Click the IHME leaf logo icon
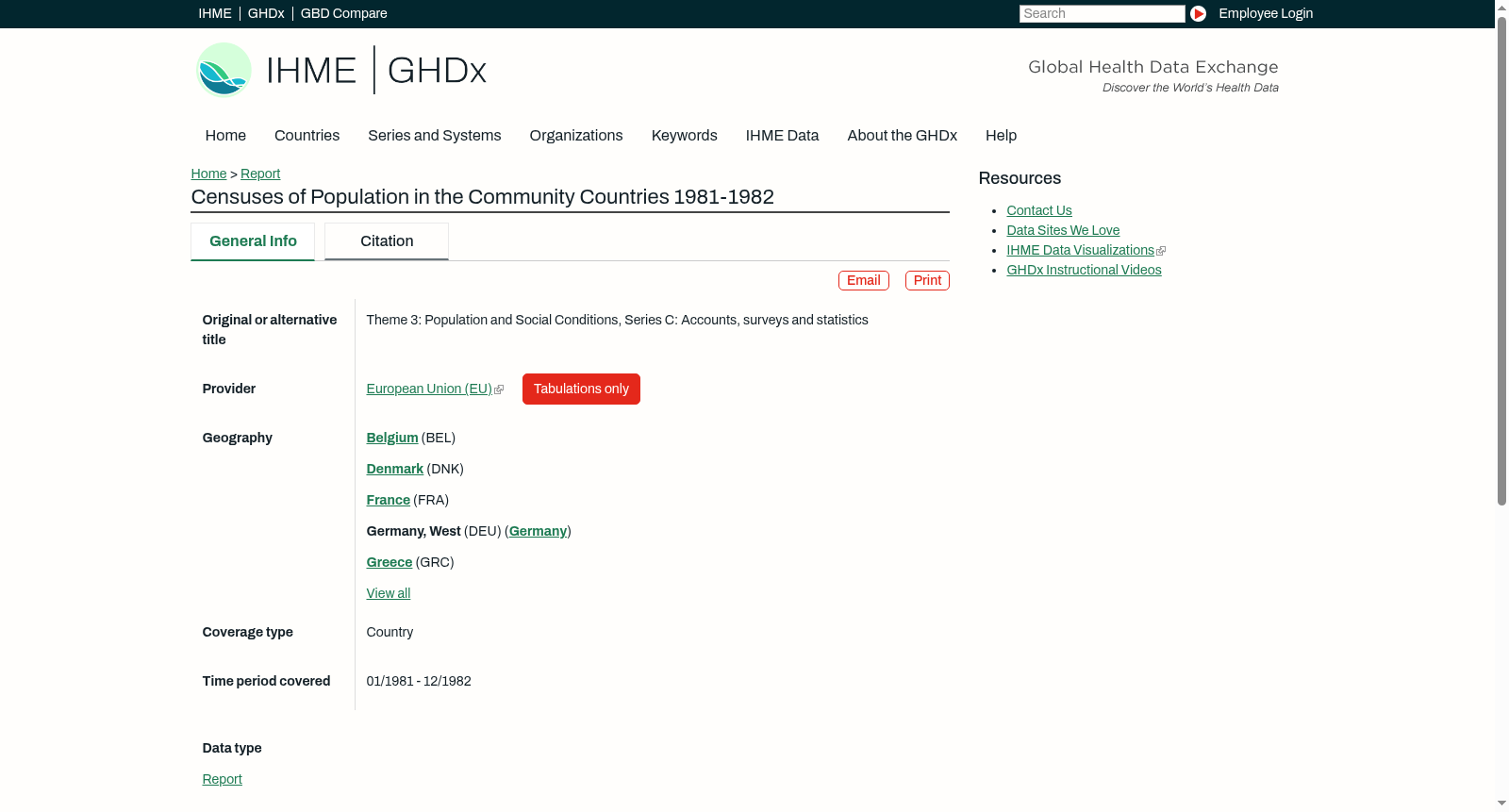This screenshot has height=812, width=1509. tap(224, 70)
